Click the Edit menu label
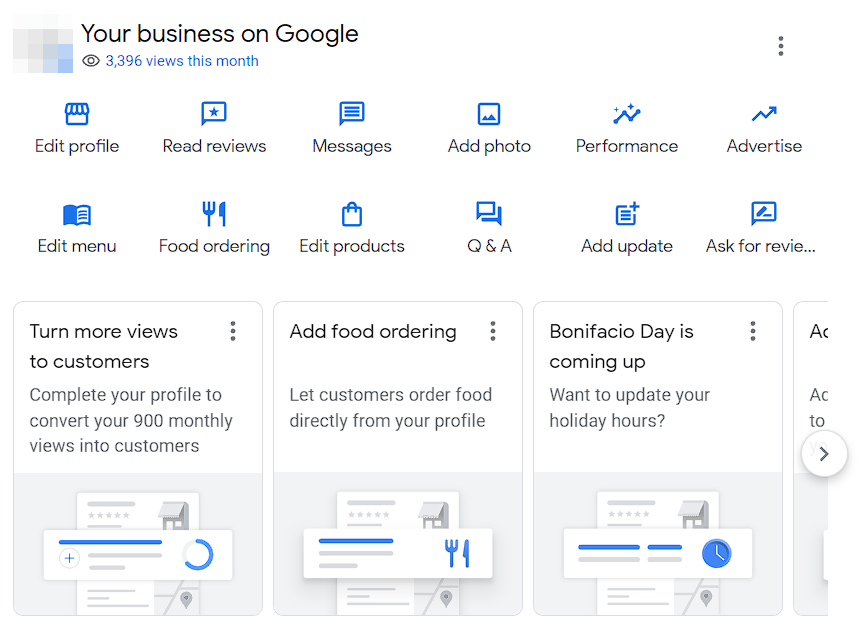The height and width of the screenshot is (632, 860). (77, 246)
